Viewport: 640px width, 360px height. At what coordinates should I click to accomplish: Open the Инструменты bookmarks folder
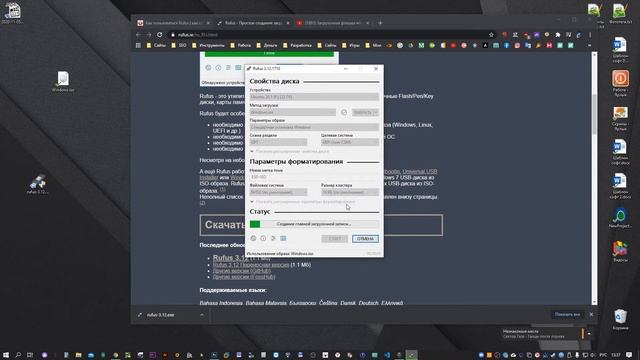[208, 45]
